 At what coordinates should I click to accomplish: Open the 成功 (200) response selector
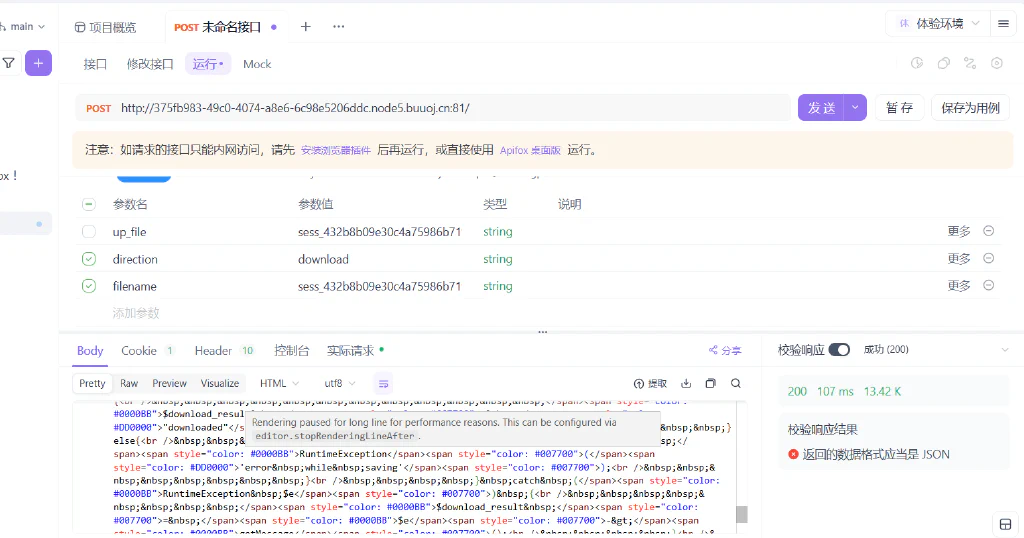(x=886, y=350)
